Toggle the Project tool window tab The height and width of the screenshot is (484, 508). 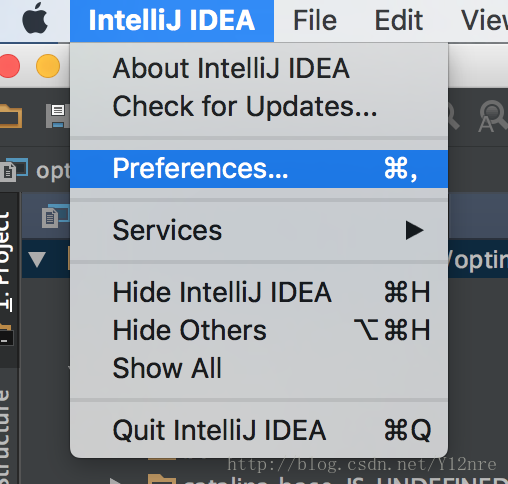[x=8, y=262]
